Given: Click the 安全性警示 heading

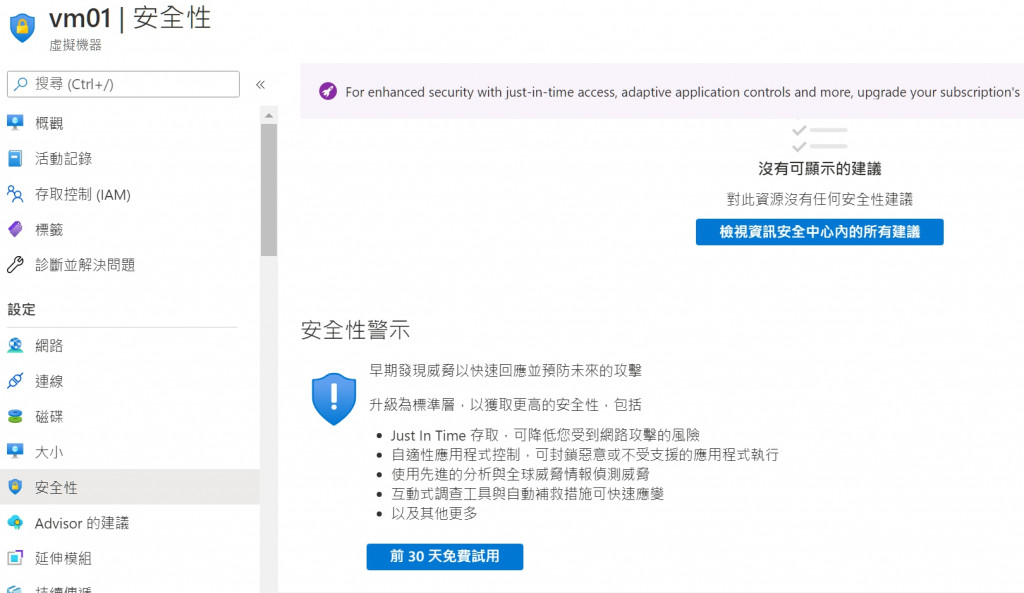Looking at the screenshot, I should 355,330.
